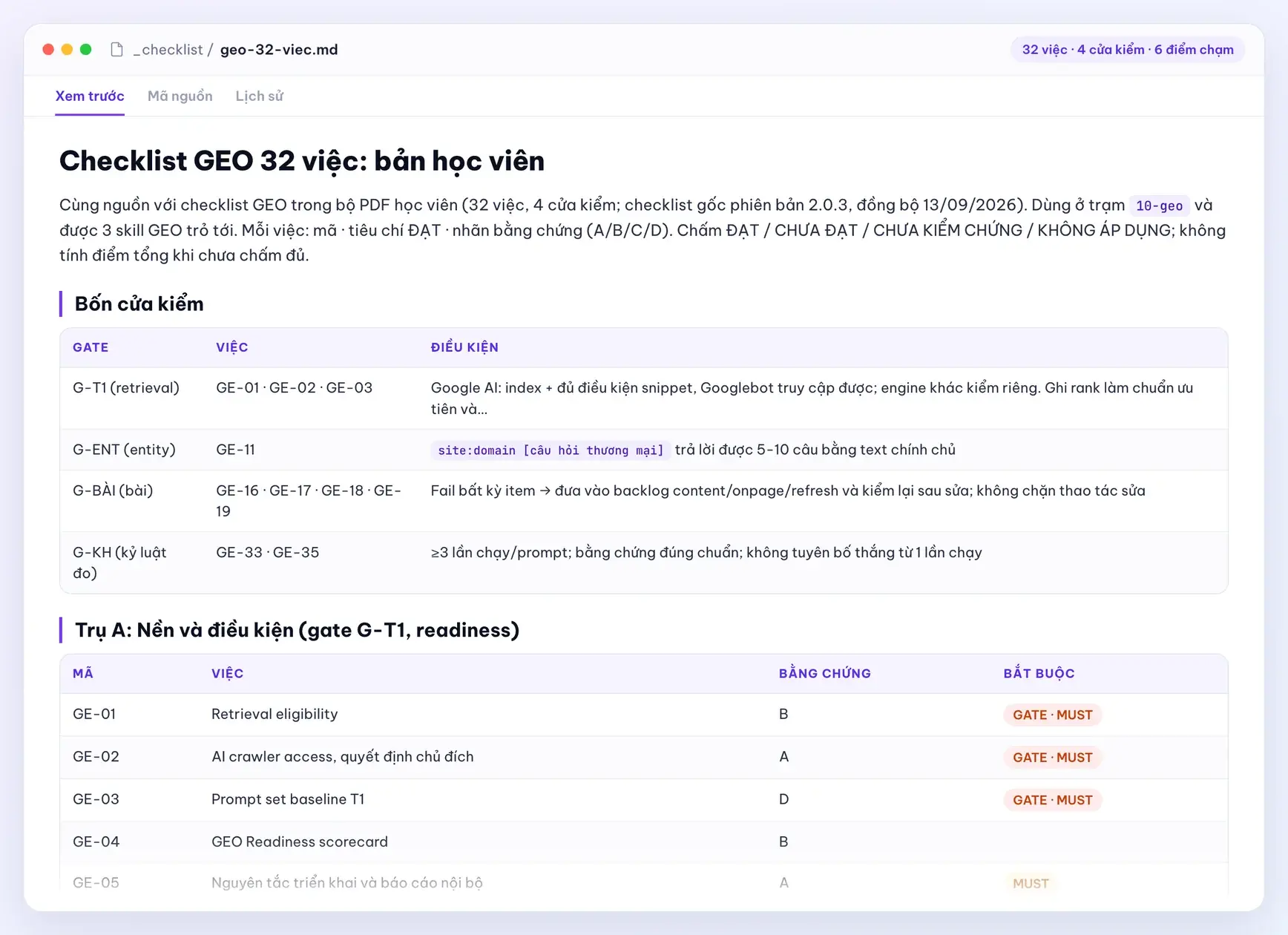This screenshot has height=935, width=1288.
Task: Click the GE-33 · GE-35 cell
Action: point(267,553)
